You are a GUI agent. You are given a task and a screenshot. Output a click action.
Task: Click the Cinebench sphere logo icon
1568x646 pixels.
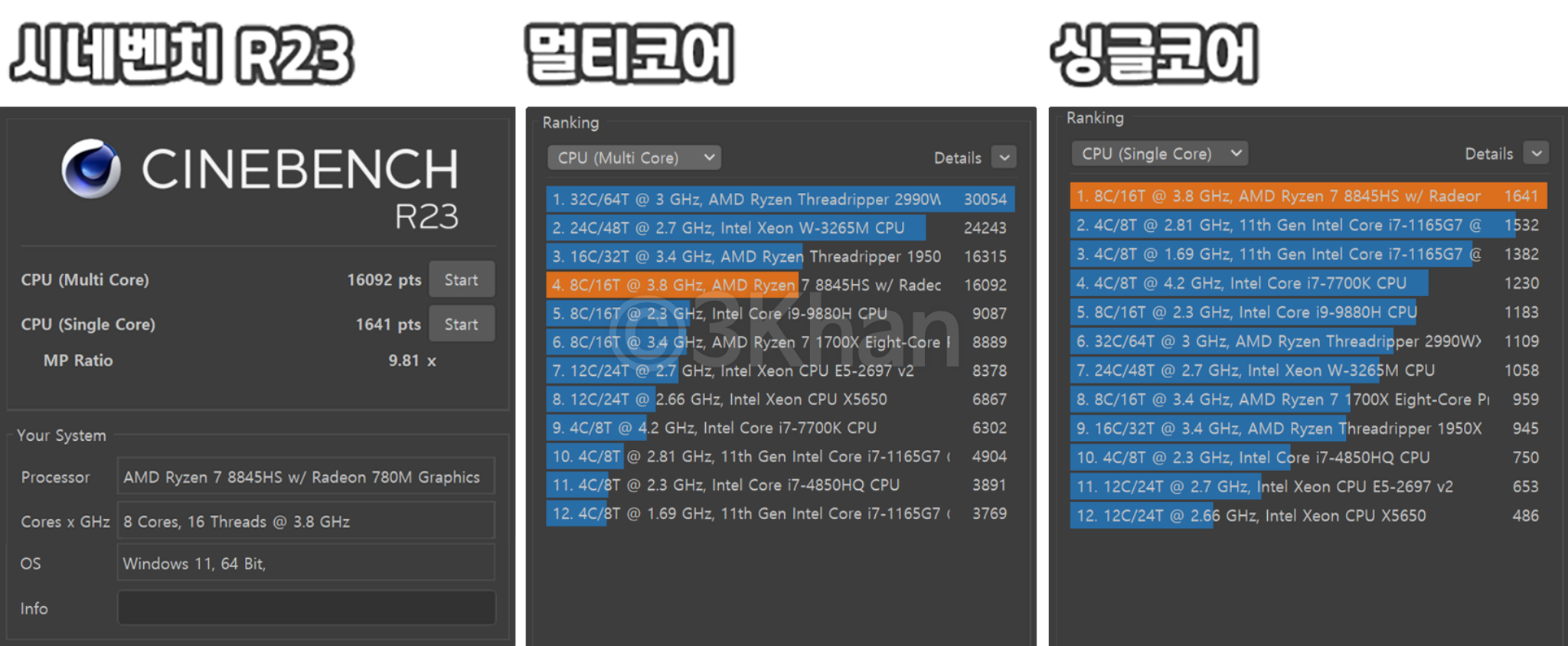click(x=91, y=168)
